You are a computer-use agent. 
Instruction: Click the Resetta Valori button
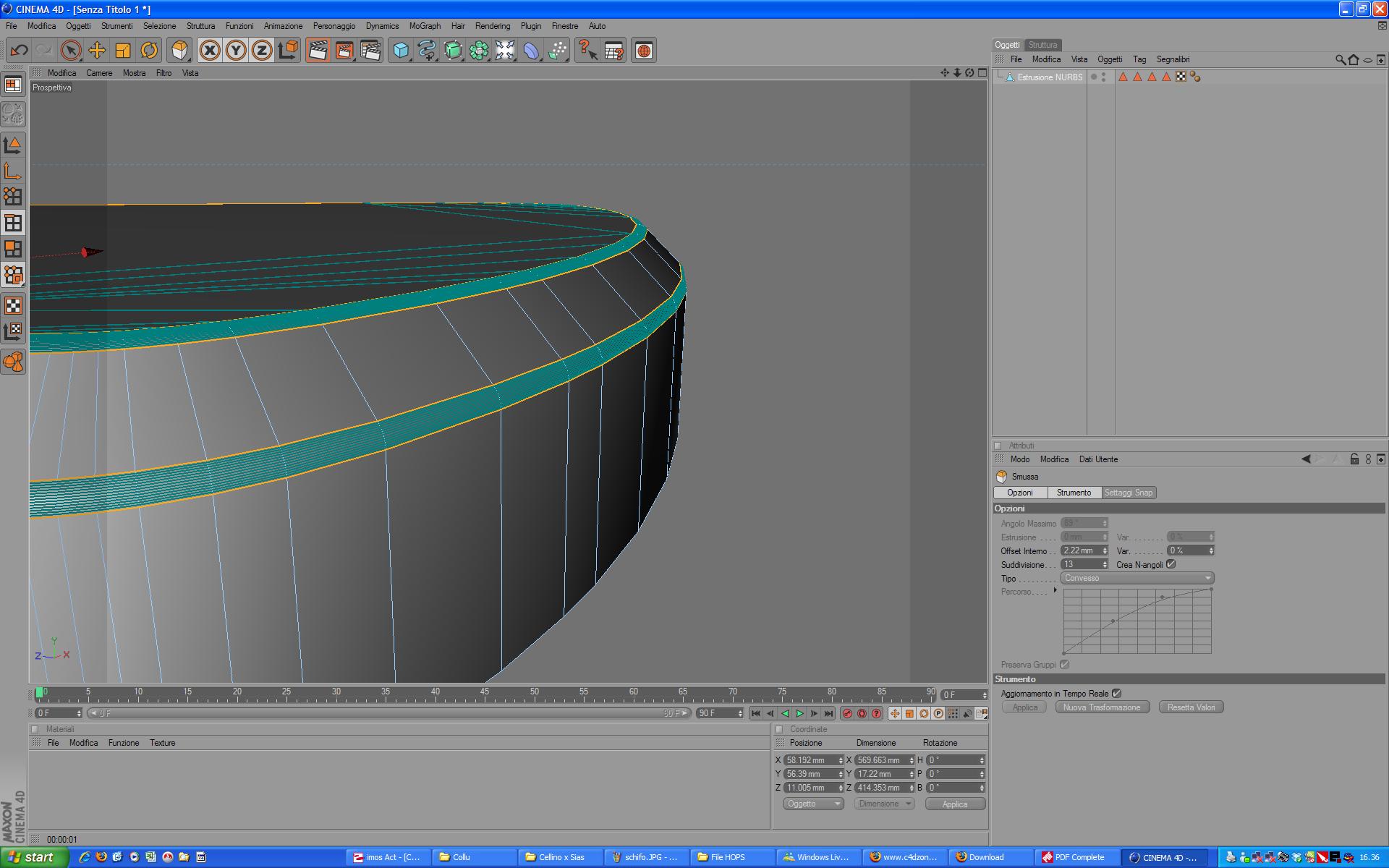pos(1190,707)
